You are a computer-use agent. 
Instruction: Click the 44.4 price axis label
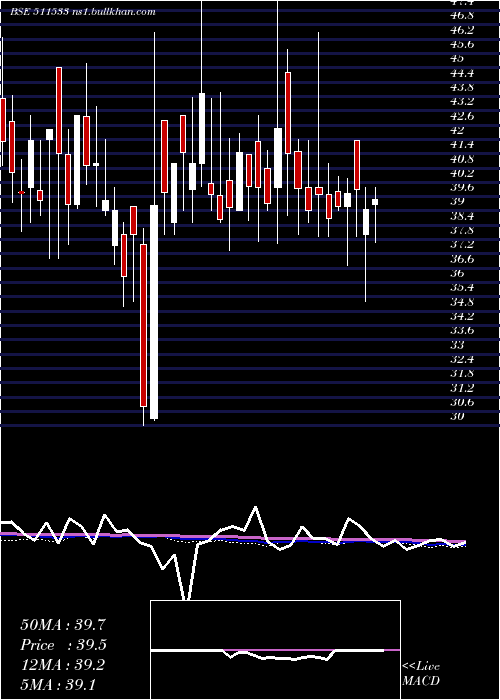point(462,73)
